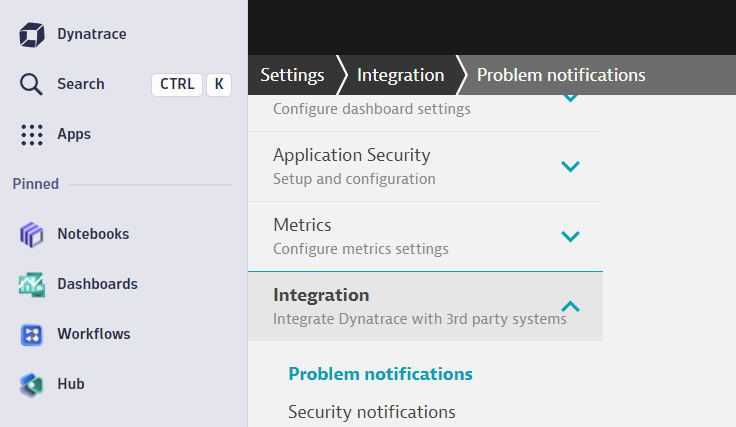
Task: Expand the Application Security chevron
Action: [570, 167]
